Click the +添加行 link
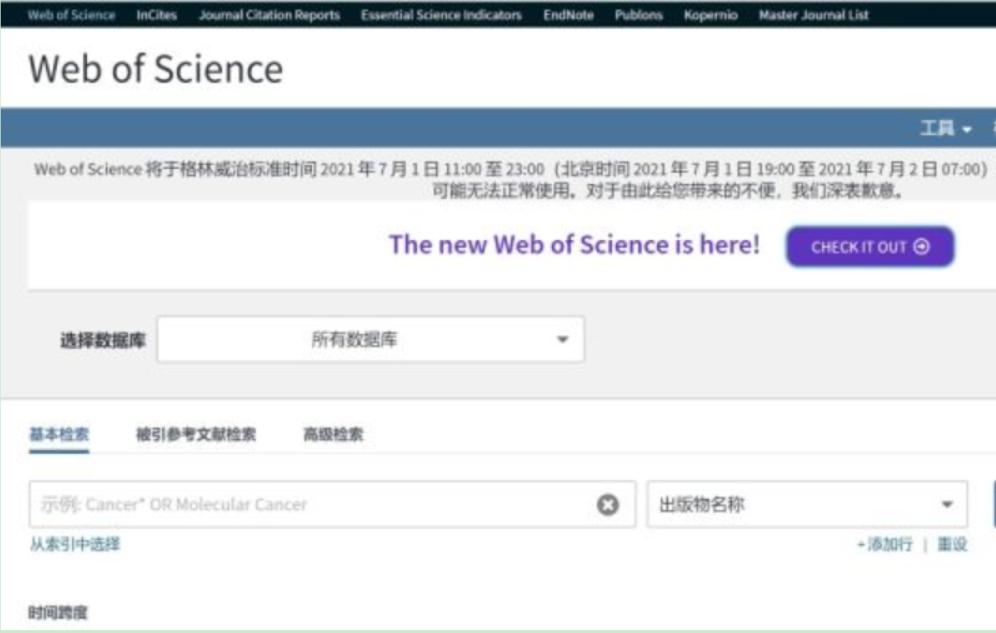Viewport: 996px width, 633px height. 884,544
